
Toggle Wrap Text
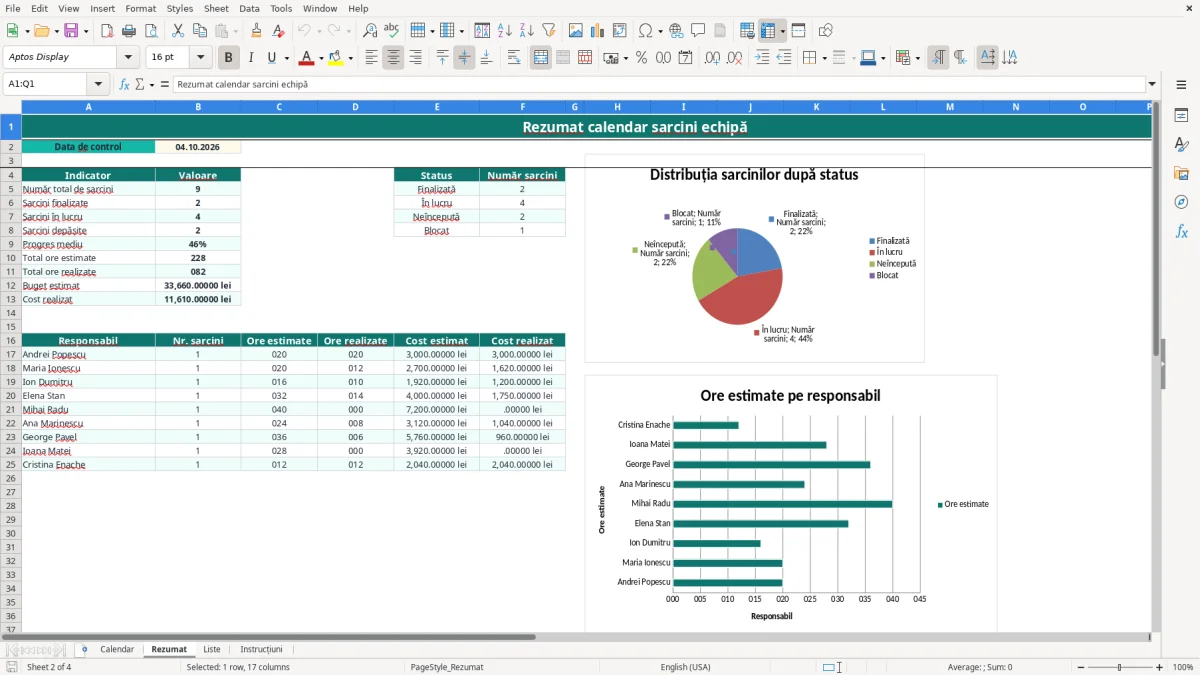click(514, 58)
